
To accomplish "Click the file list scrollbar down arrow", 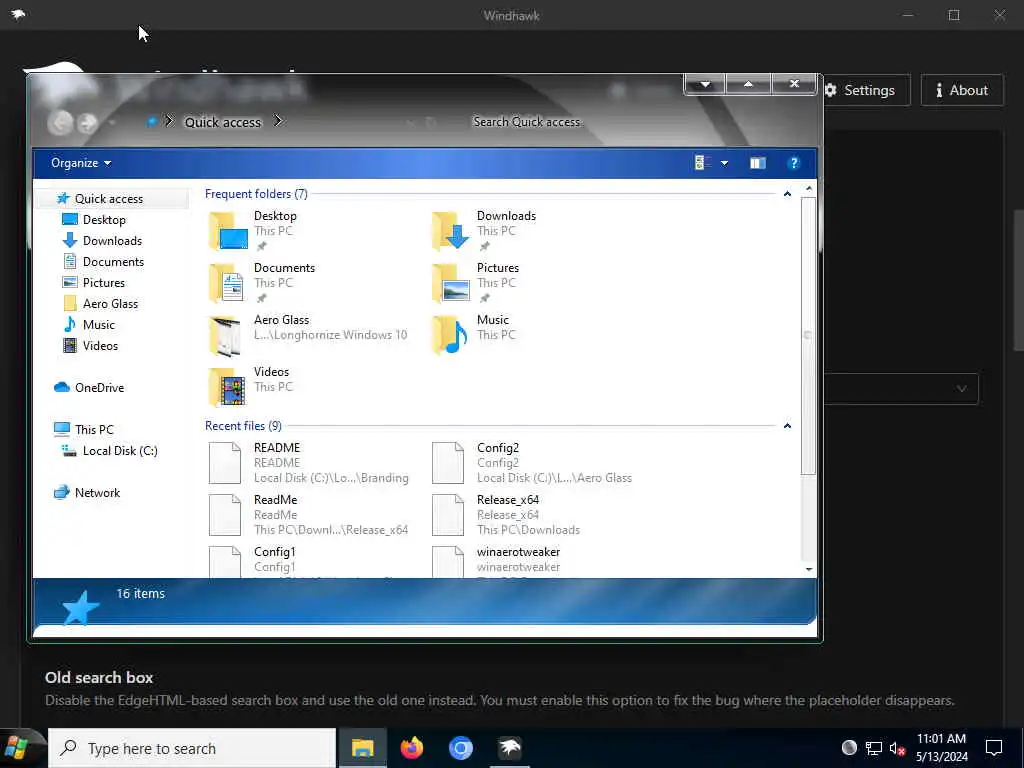I will pyautogui.click(x=808, y=569).
